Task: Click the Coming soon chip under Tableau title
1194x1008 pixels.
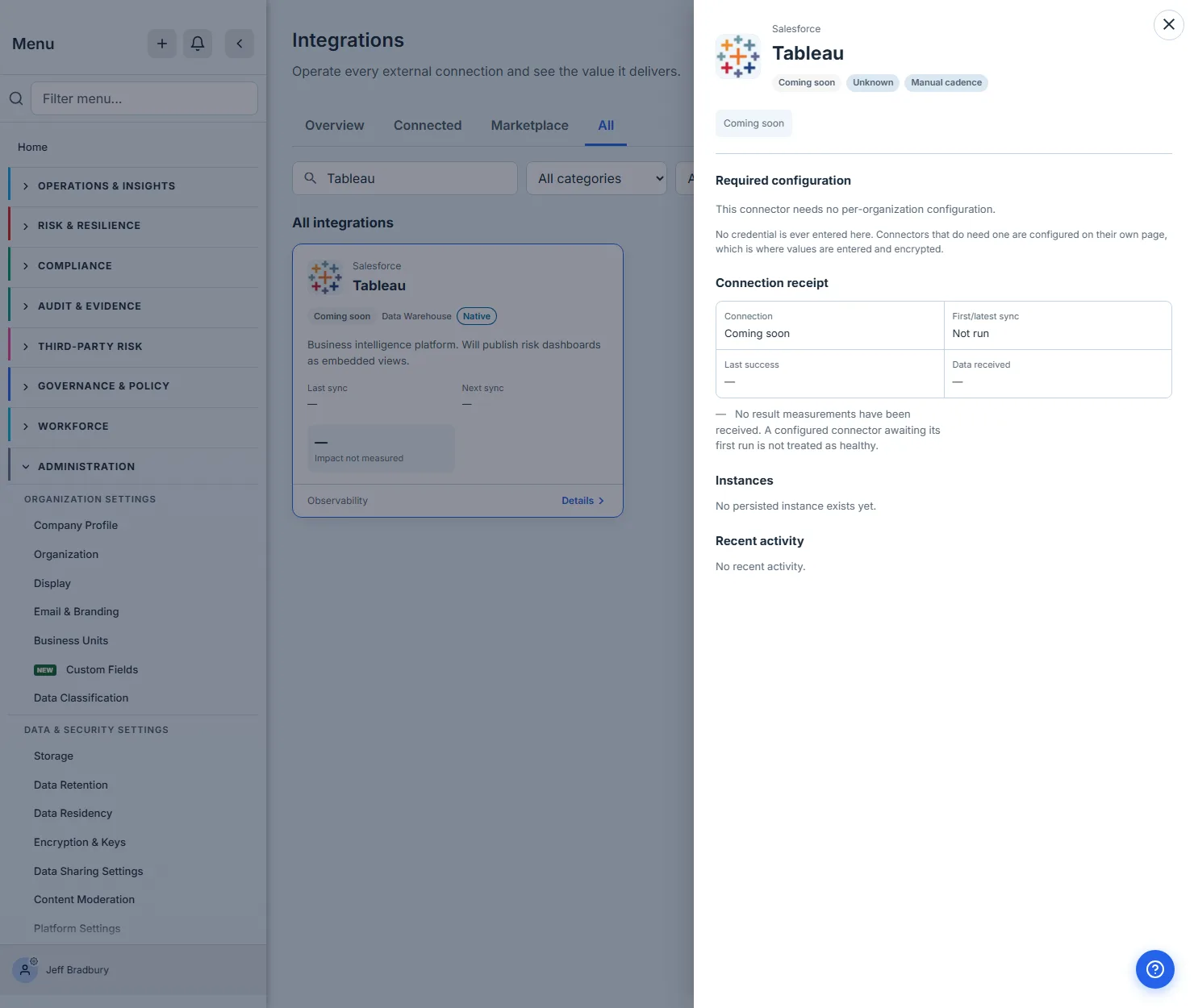Action: point(807,82)
